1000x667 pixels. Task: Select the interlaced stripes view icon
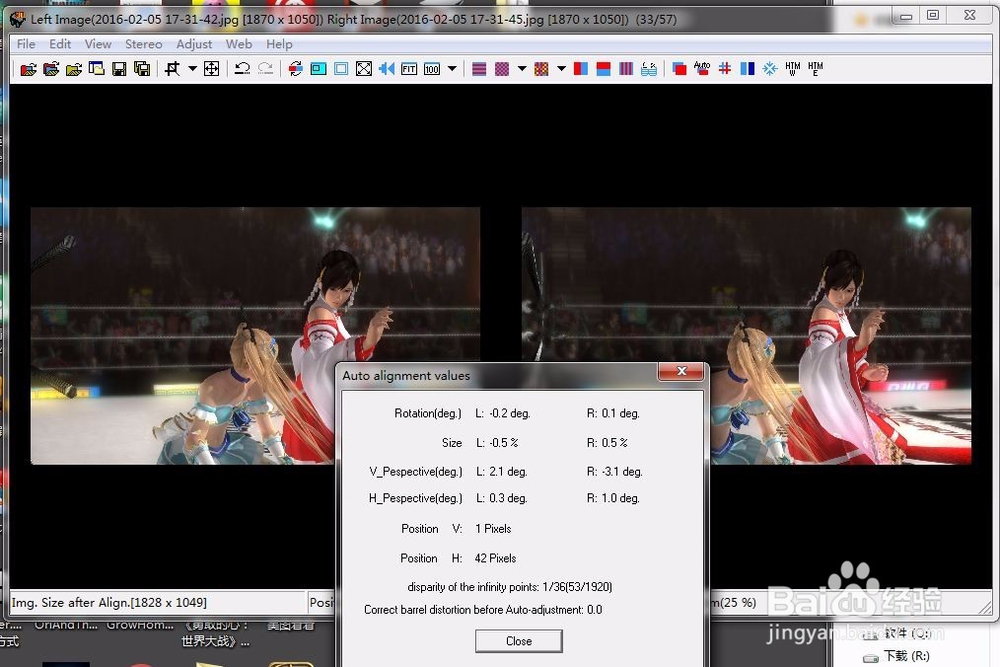pyautogui.click(x=479, y=69)
